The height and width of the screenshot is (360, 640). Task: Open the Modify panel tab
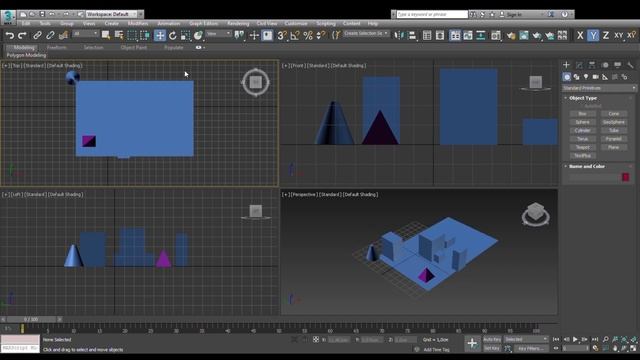pos(579,65)
